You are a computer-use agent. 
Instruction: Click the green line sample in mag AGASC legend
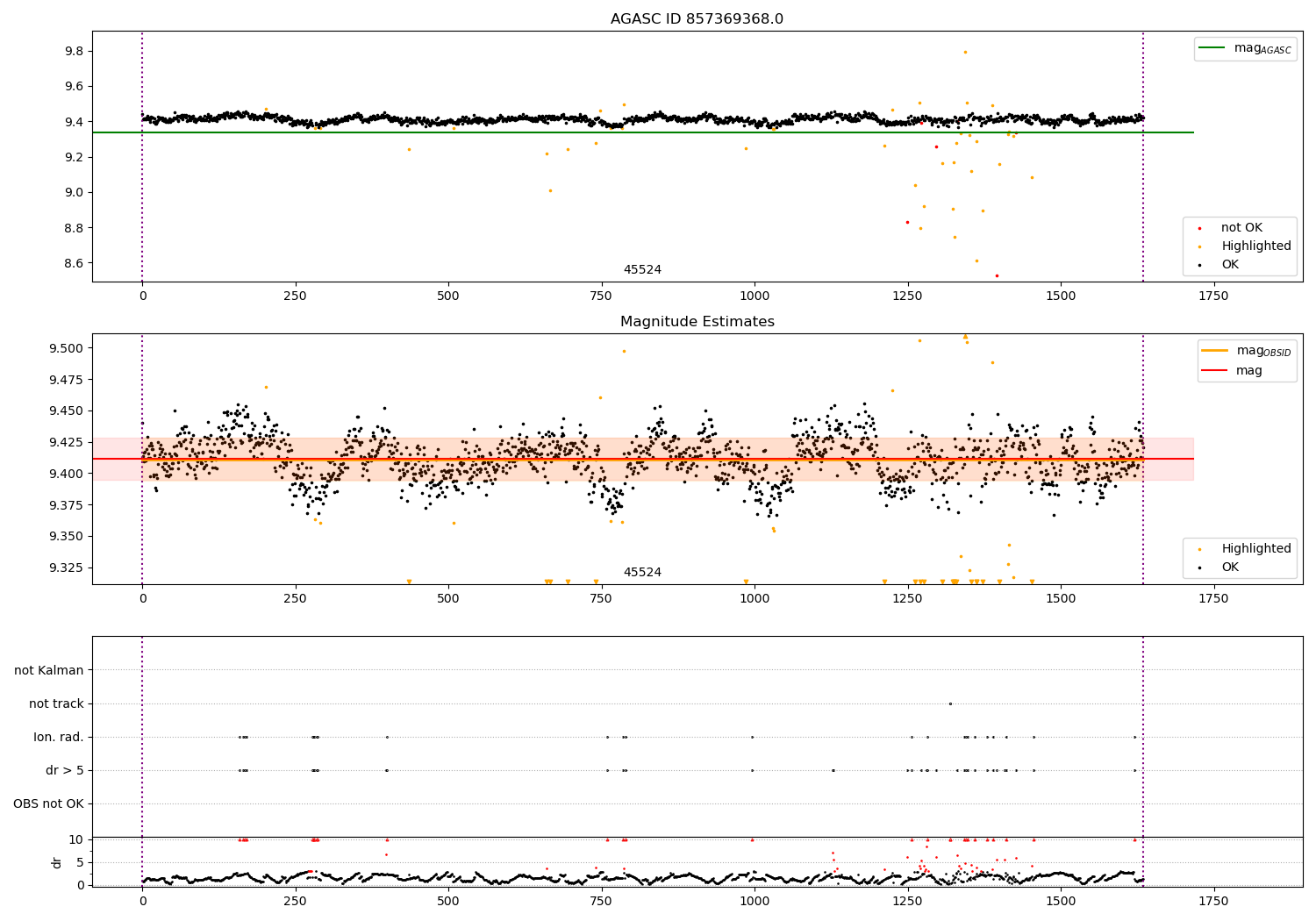[x=1212, y=48]
